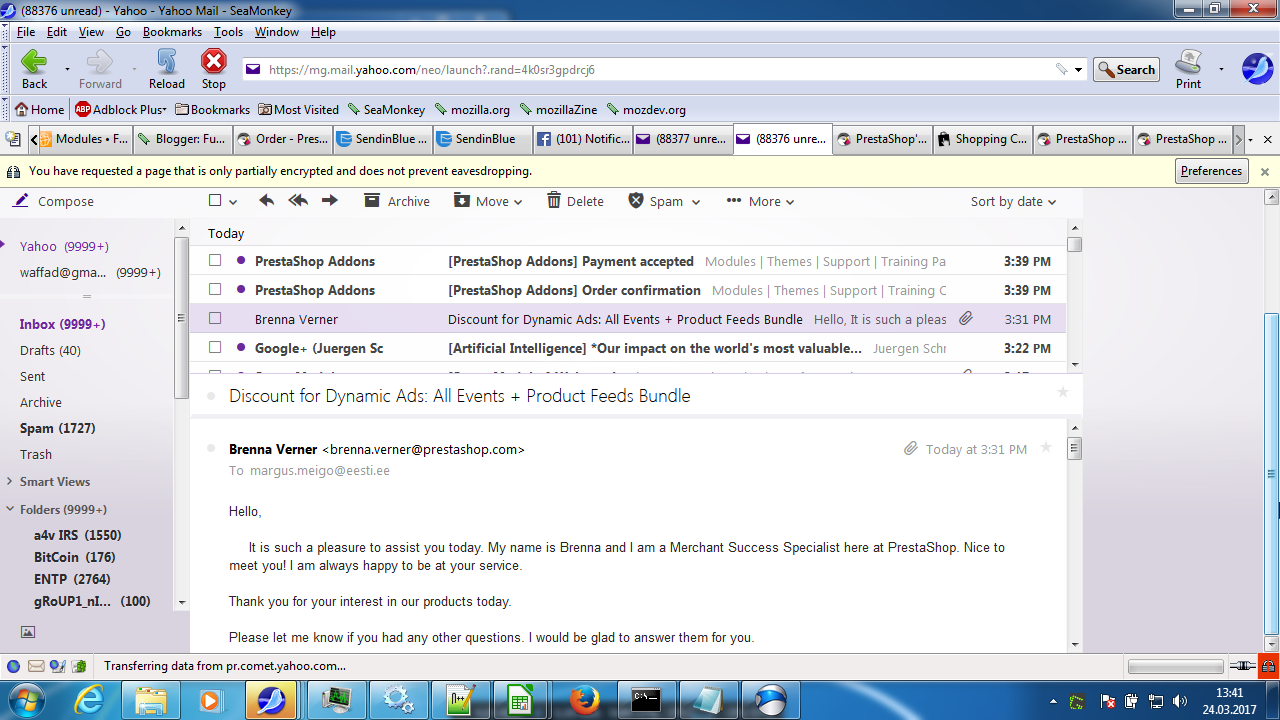Open the attachment paperclip in message header
1280x720 pixels.
pos(910,449)
